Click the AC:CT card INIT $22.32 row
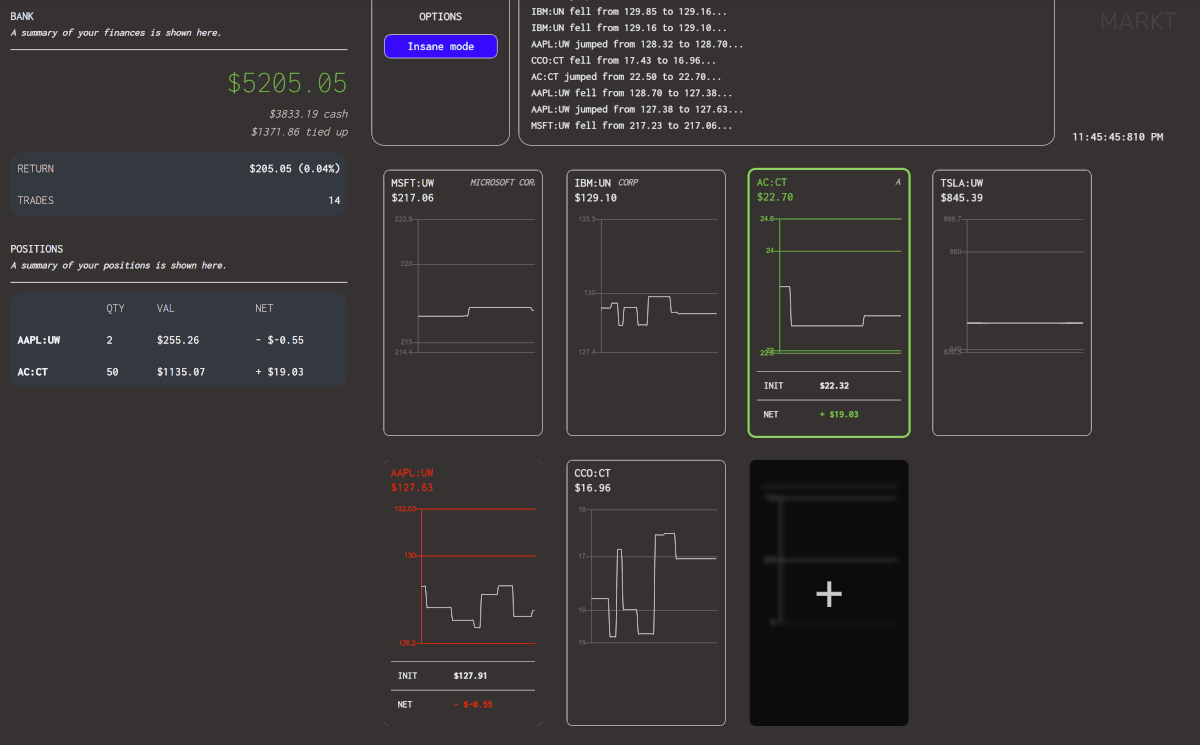Screen dimensions: 1200x745 829,386
